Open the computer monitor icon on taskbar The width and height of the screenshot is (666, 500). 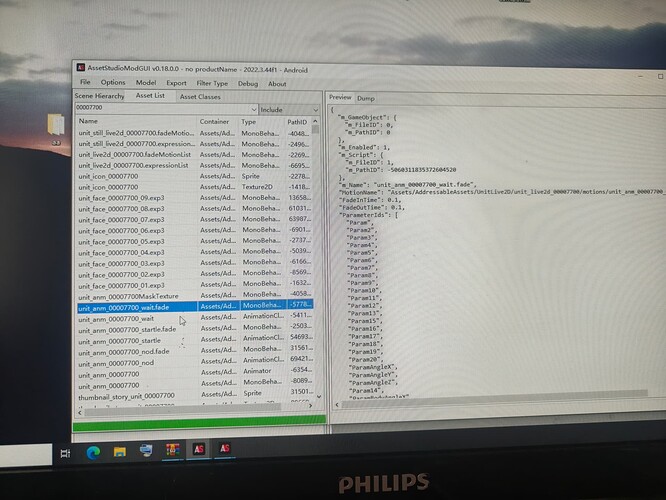pos(146,450)
